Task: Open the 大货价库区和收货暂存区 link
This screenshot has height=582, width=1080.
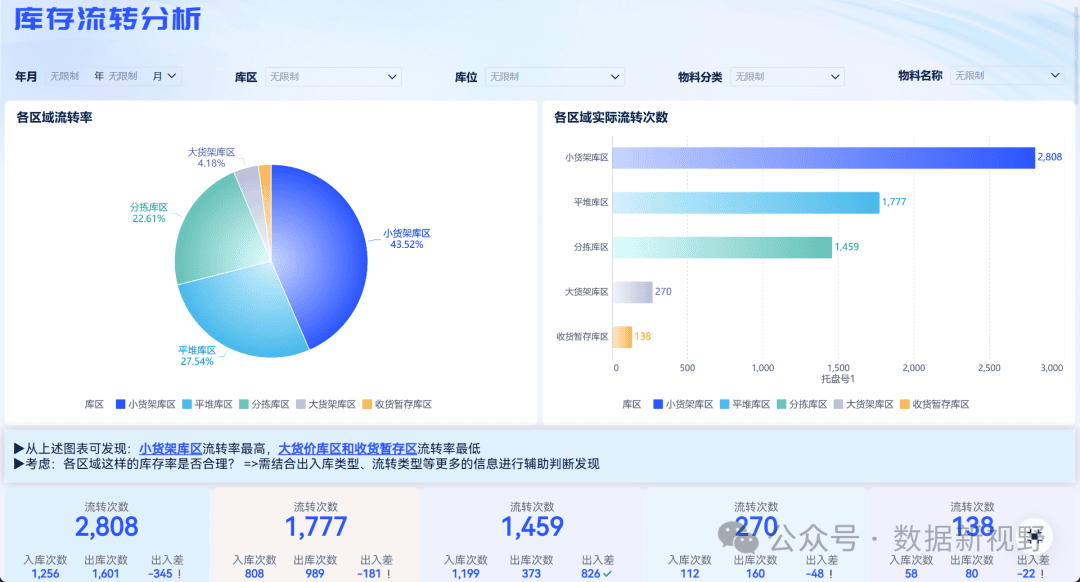Action: [x=348, y=448]
